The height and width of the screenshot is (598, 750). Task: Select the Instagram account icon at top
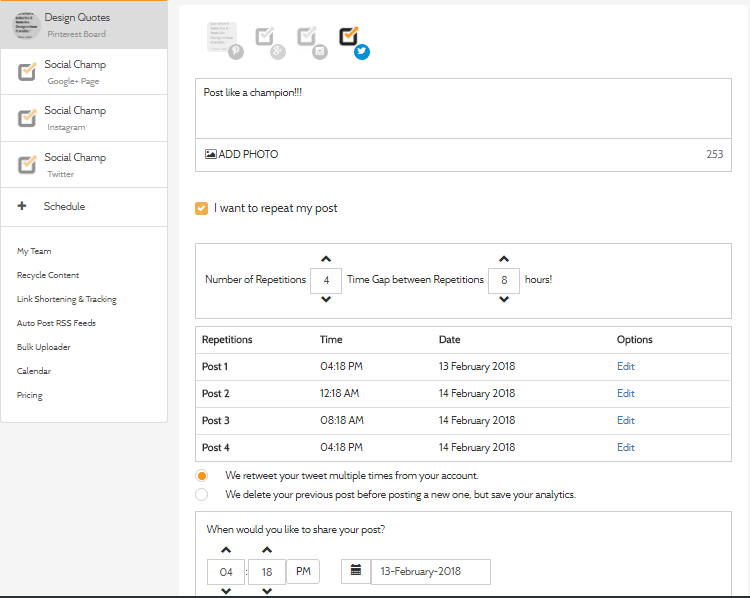[x=312, y=42]
